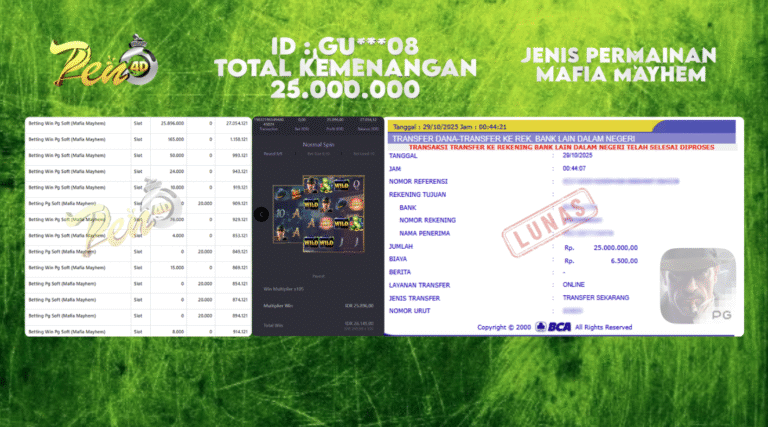Click the 165.000 amount cell
Viewport: 768px width, 427px height.
point(176,140)
